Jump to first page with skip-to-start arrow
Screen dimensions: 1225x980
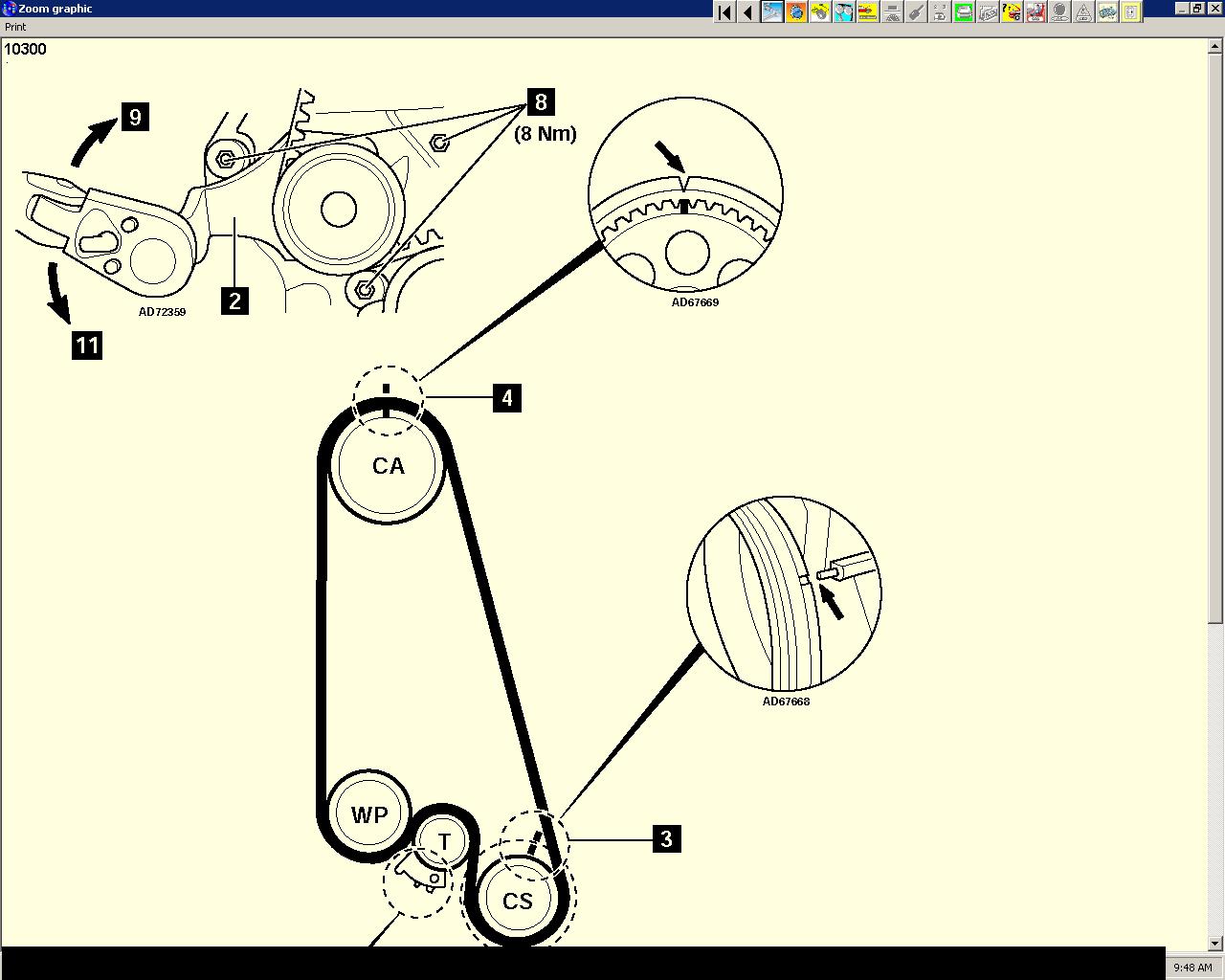click(x=724, y=11)
